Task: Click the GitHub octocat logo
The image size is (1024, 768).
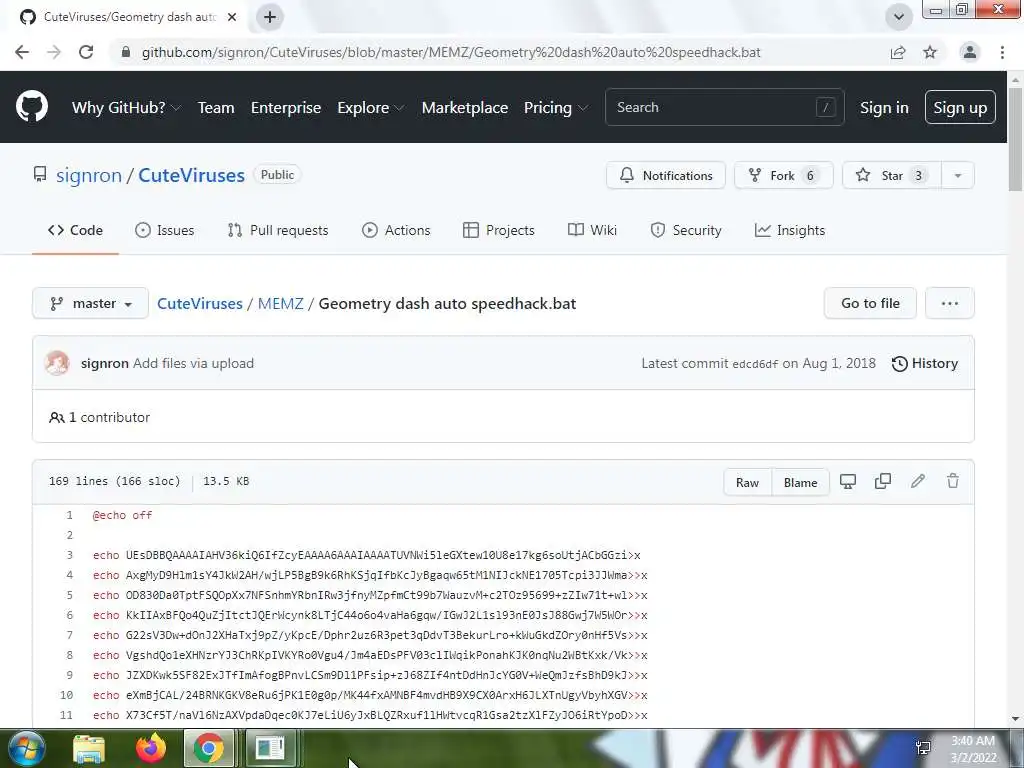Action: [x=31, y=107]
